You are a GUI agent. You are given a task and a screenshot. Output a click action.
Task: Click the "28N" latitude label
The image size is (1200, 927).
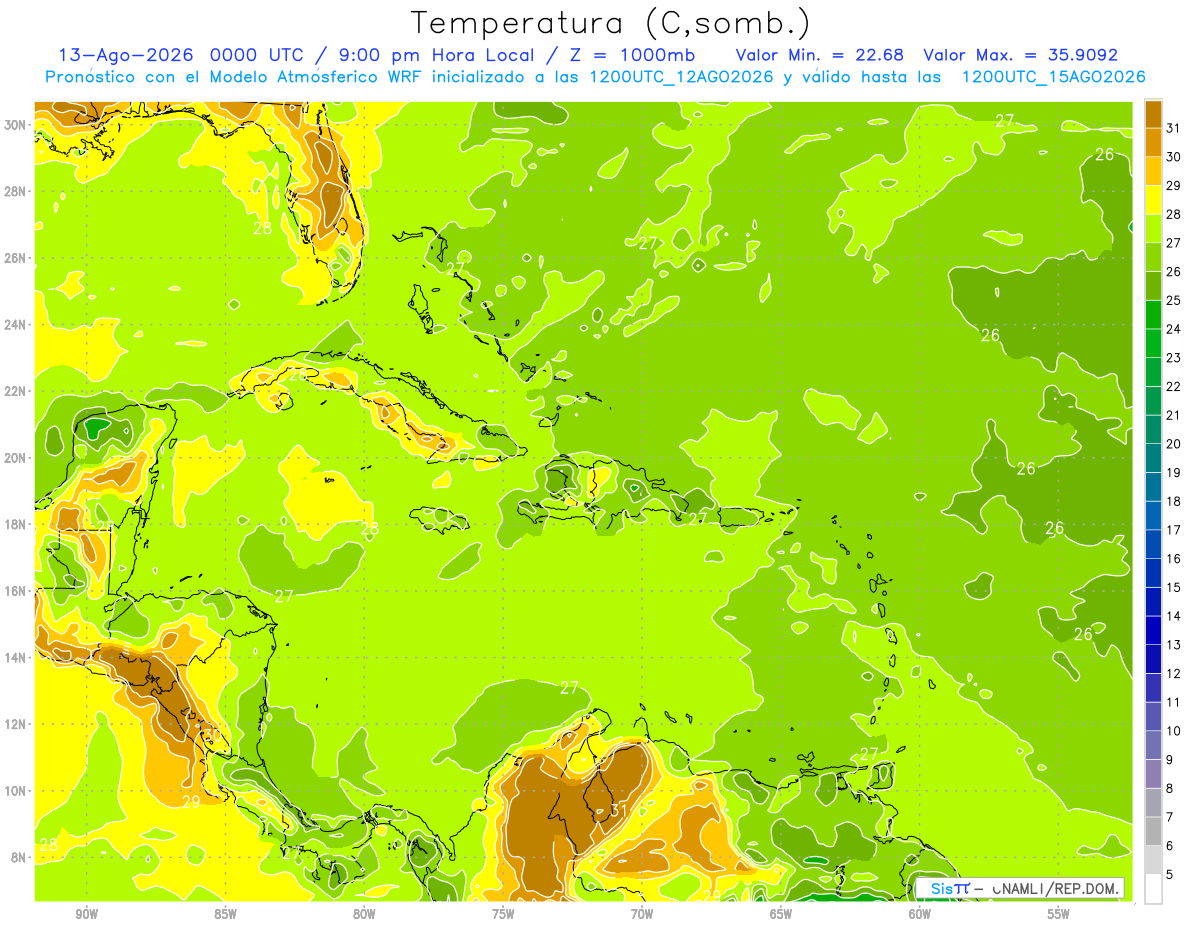(x=15, y=191)
